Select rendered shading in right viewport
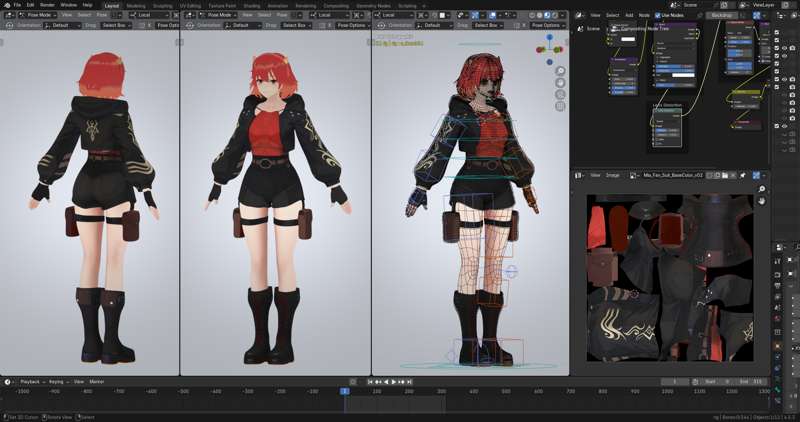Image resolution: width=800 pixels, height=422 pixels. 555,15
